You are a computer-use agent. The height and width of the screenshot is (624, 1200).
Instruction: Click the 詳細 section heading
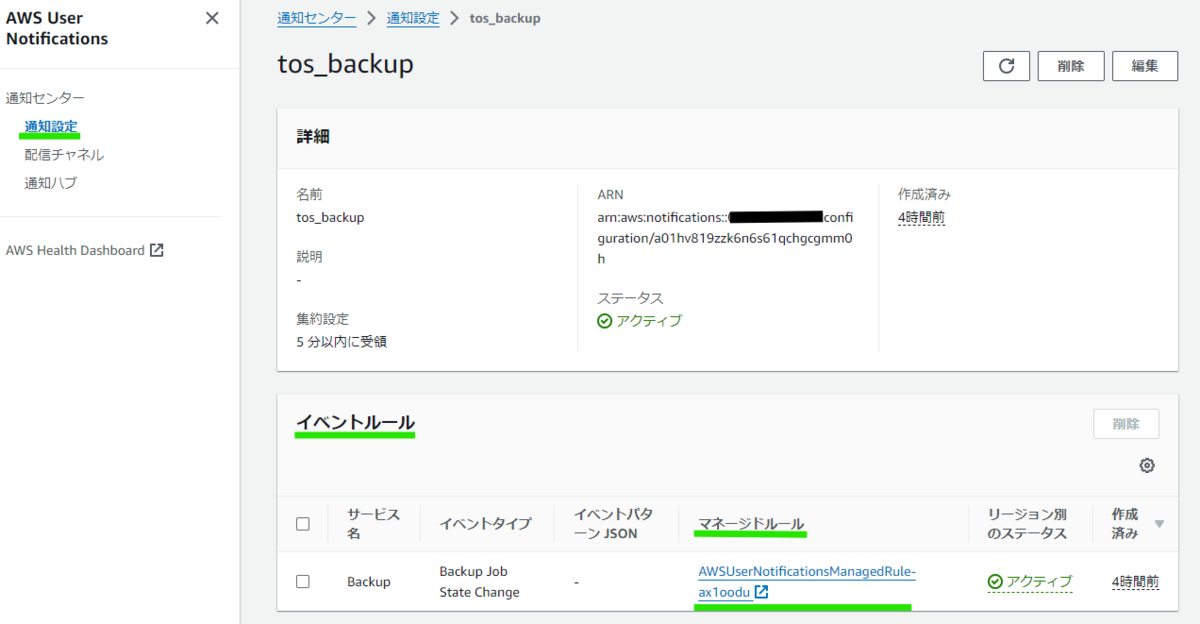[313, 137]
